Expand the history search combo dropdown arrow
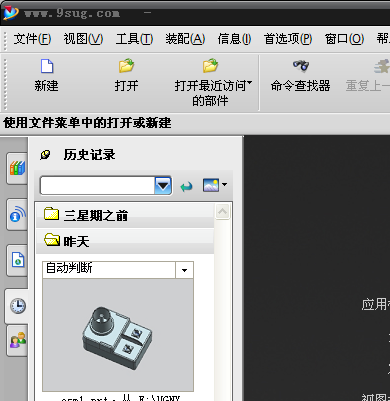This screenshot has height=401, width=390. 163,185
